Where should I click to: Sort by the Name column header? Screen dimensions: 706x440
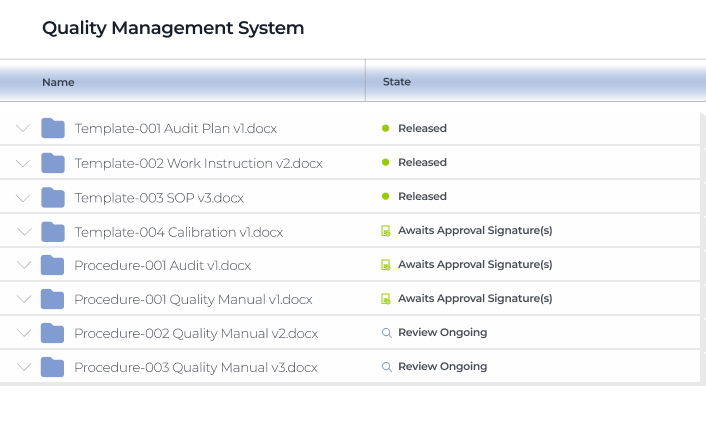(x=58, y=82)
